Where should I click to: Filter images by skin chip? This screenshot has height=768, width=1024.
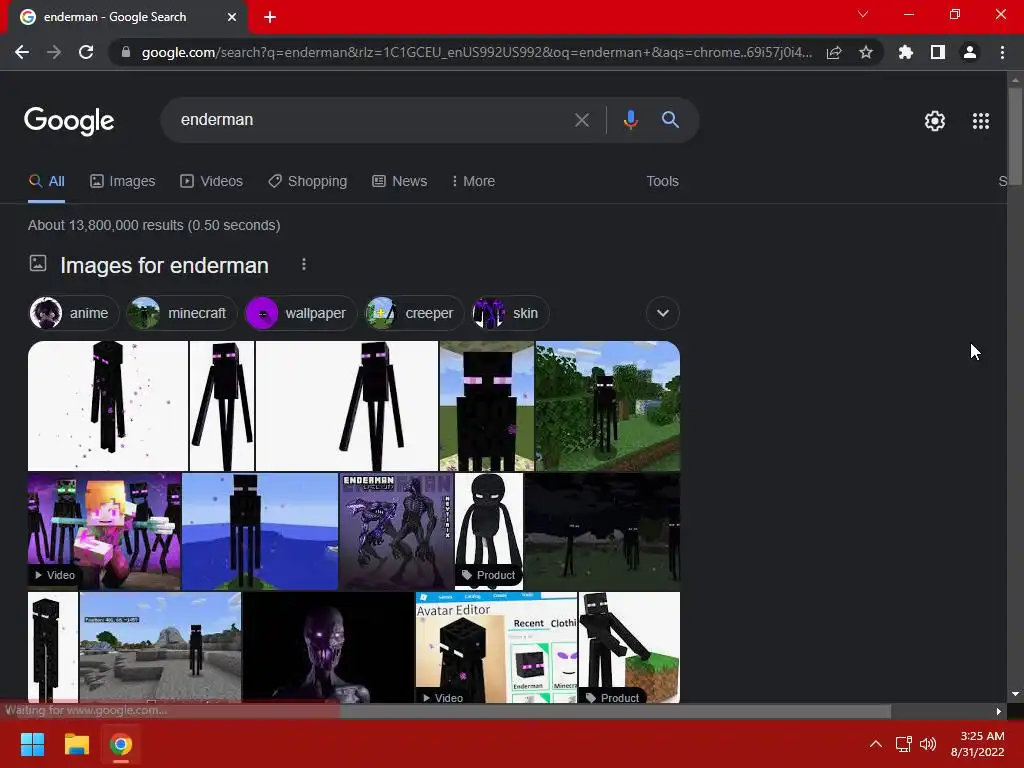pos(509,313)
